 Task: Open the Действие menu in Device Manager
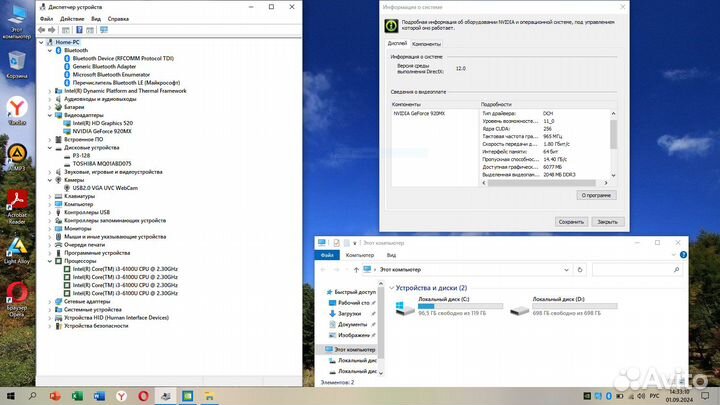(72, 19)
